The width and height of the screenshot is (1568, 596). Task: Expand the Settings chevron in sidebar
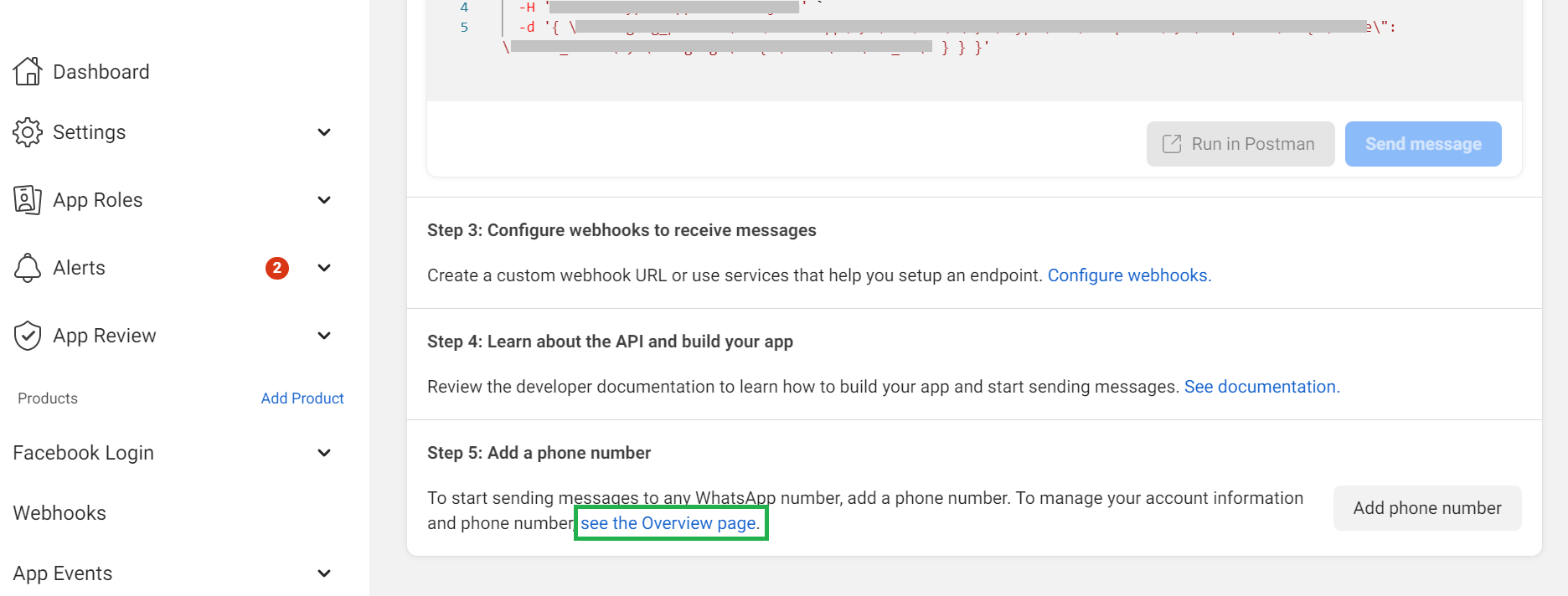point(324,132)
